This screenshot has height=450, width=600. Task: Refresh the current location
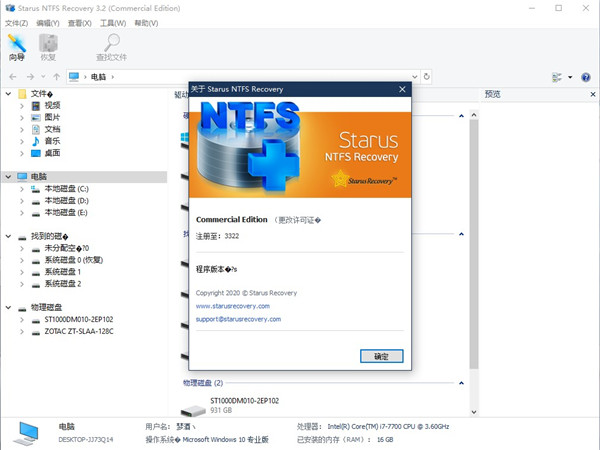tap(427, 77)
